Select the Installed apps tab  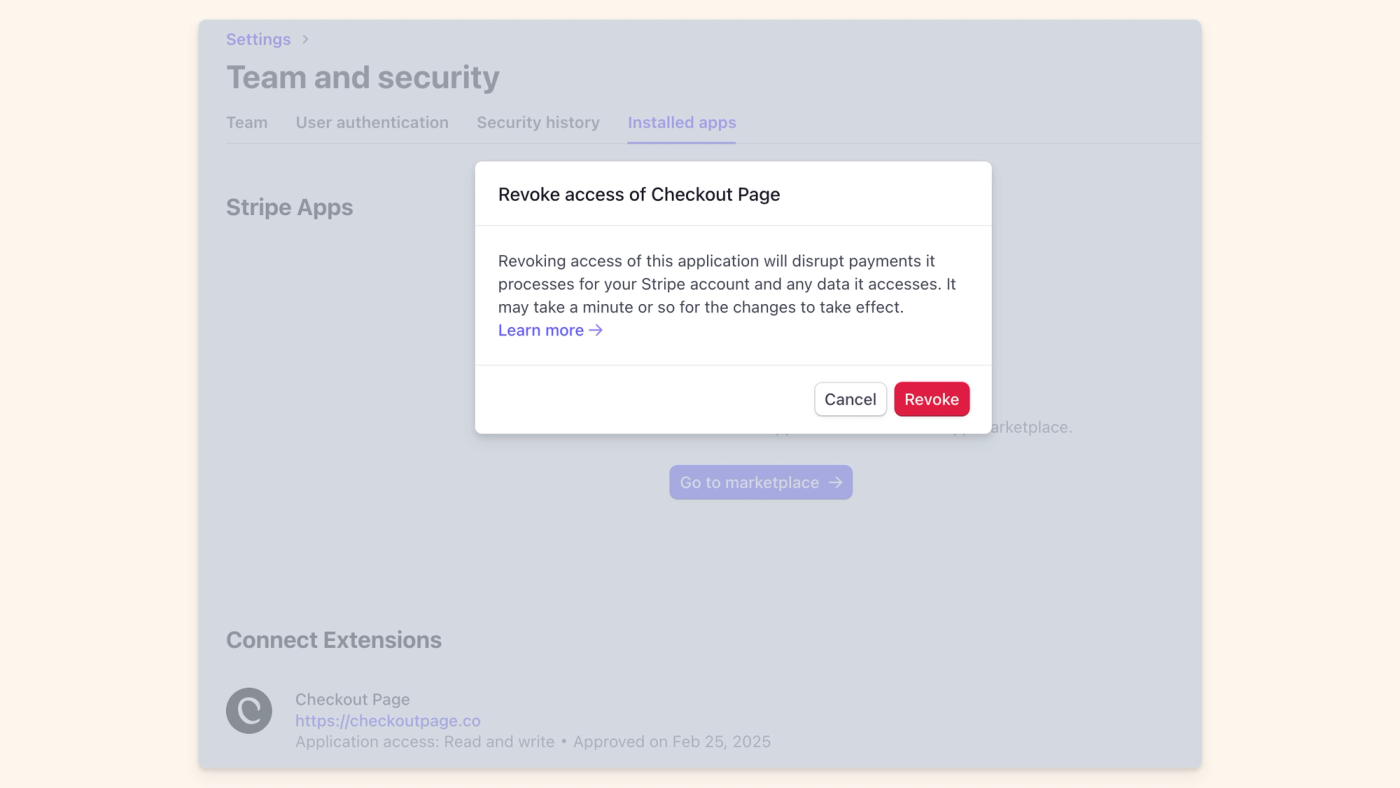click(x=681, y=122)
